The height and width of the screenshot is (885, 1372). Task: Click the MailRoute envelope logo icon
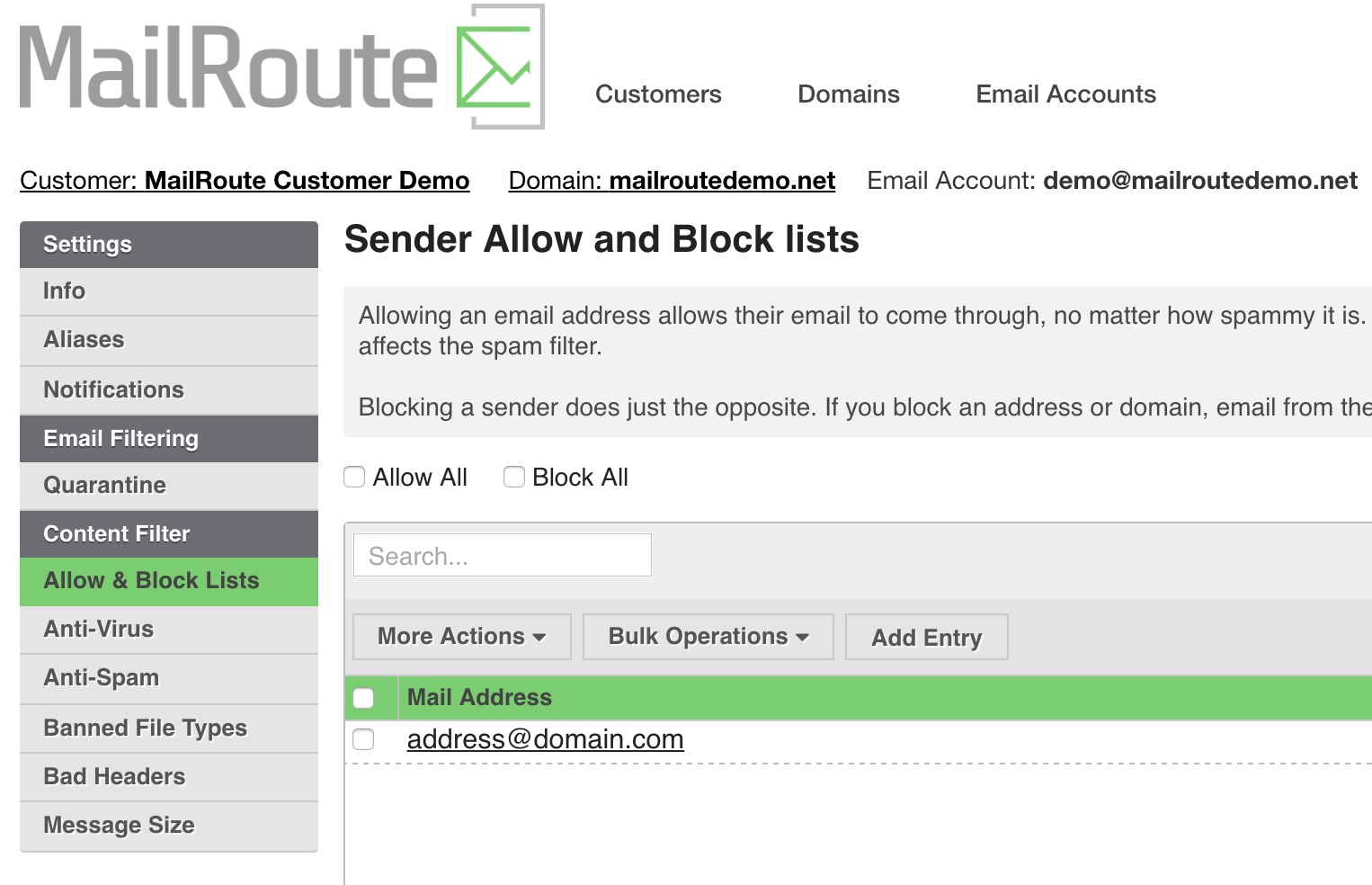coord(500,67)
